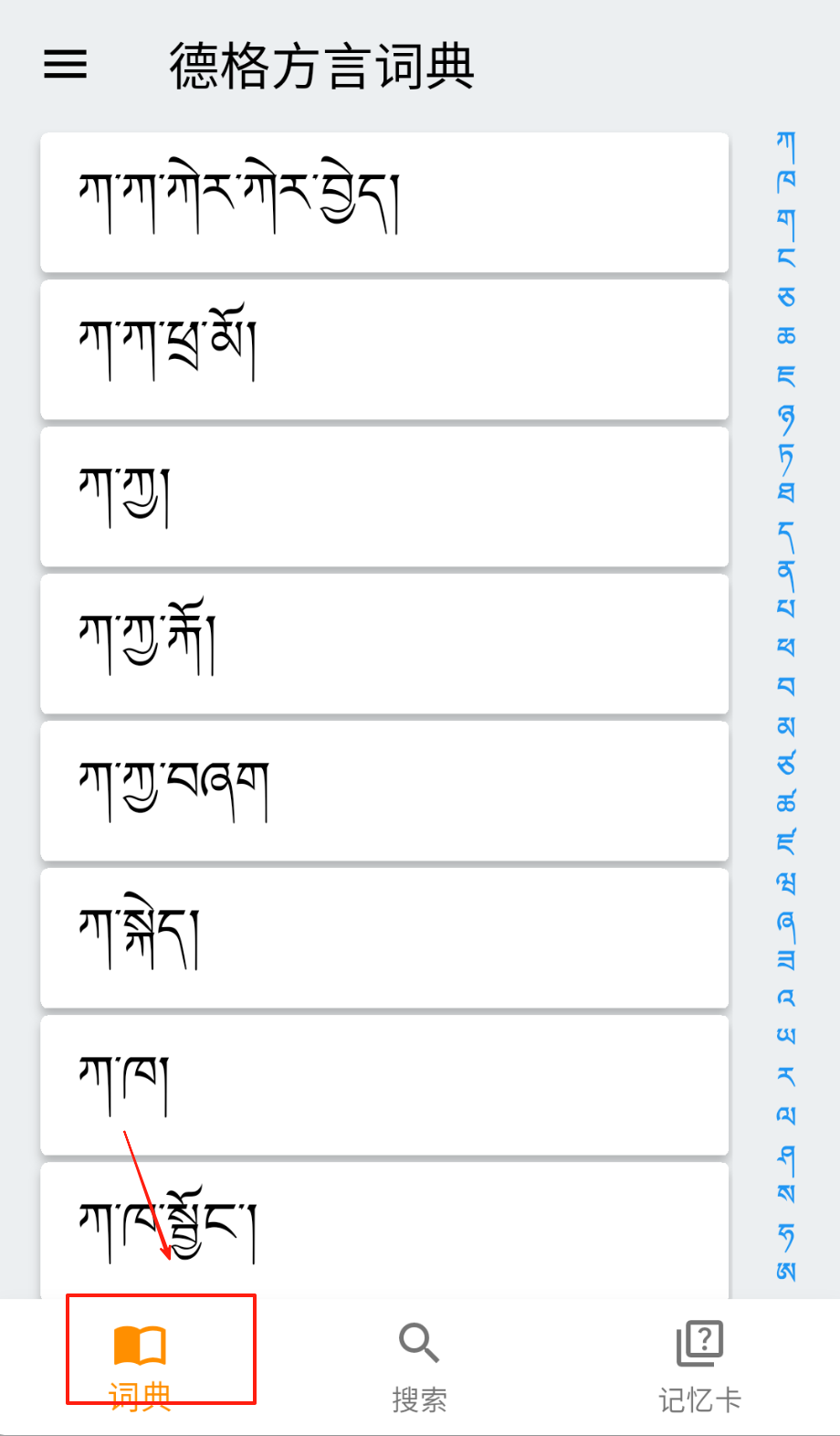Viewport: 840px width, 1436px height.
Task: Open the entry ཀ་སྐེད།
Action: coord(384,937)
